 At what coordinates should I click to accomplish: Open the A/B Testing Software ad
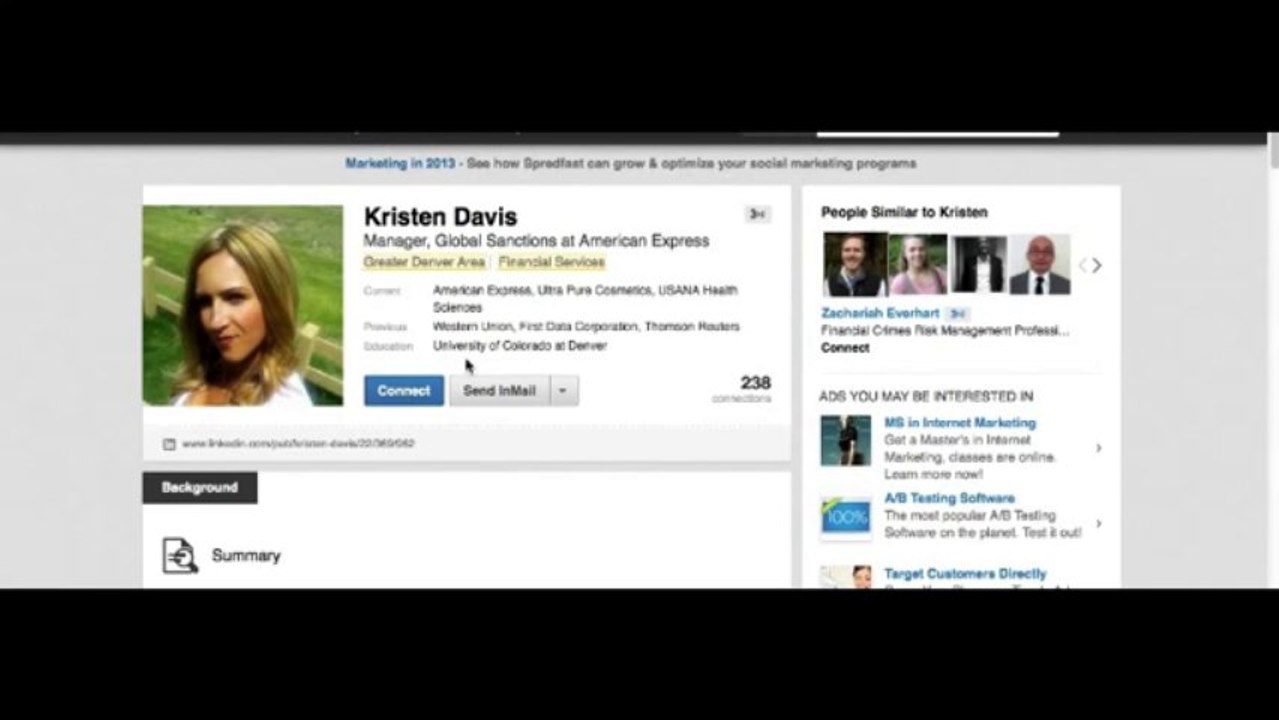pos(949,498)
